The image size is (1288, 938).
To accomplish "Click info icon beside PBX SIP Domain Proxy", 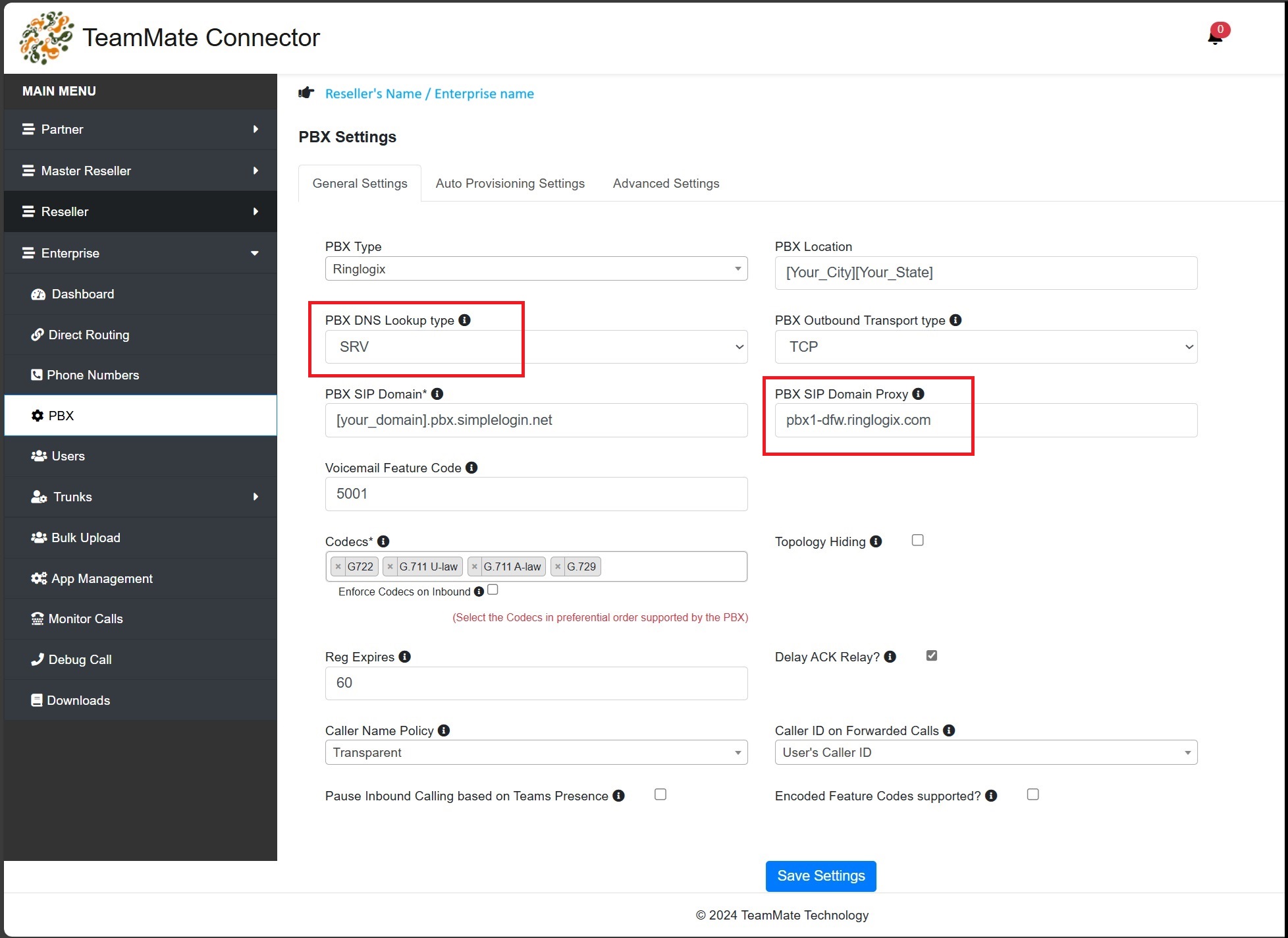I will tap(919, 394).
